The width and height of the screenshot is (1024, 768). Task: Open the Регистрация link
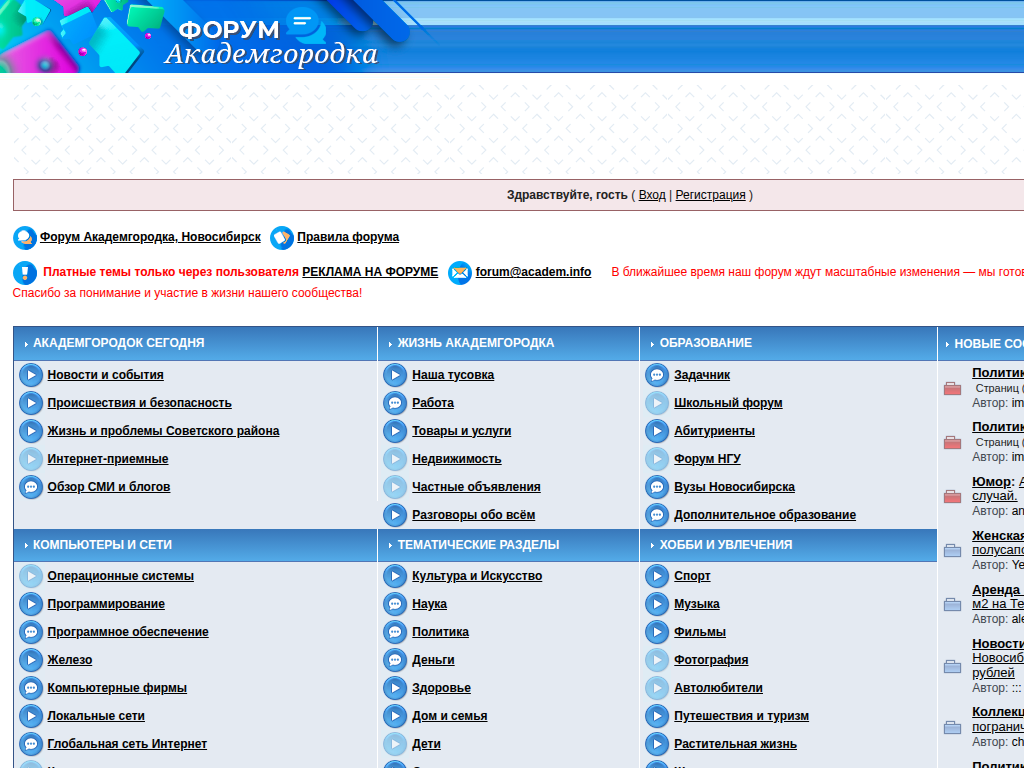pyautogui.click(x=710, y=195)
